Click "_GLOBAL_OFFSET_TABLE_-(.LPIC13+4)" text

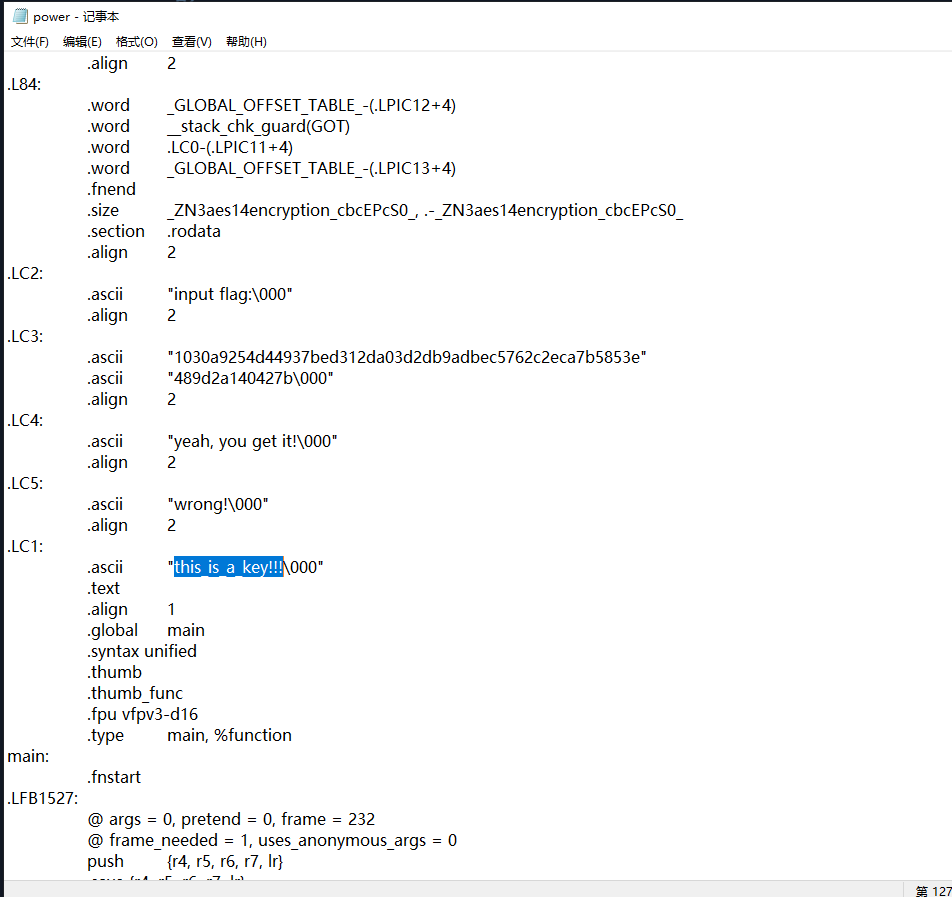pos(311,168)
